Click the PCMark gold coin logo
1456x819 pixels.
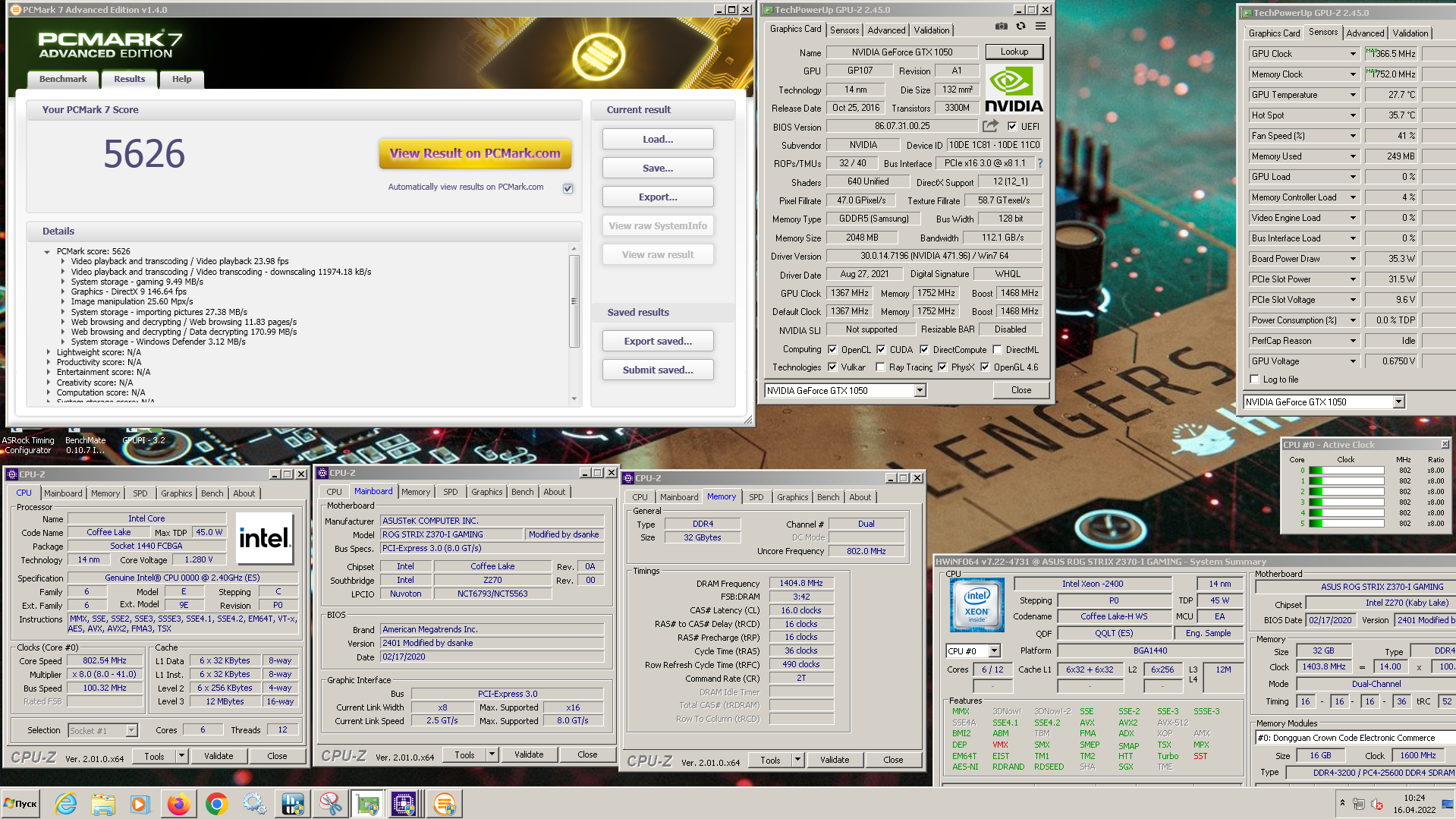599,57
